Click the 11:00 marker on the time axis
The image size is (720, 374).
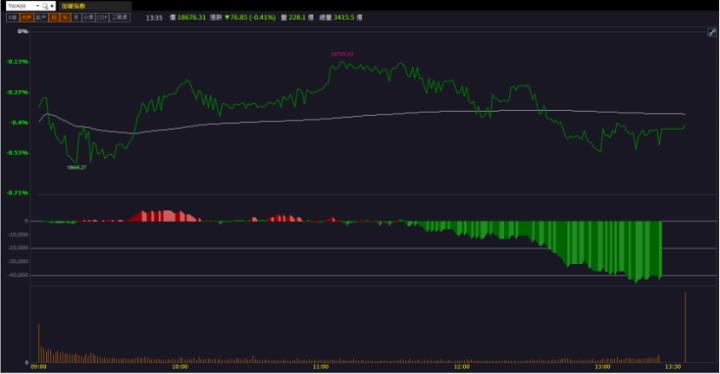point(321,367)
